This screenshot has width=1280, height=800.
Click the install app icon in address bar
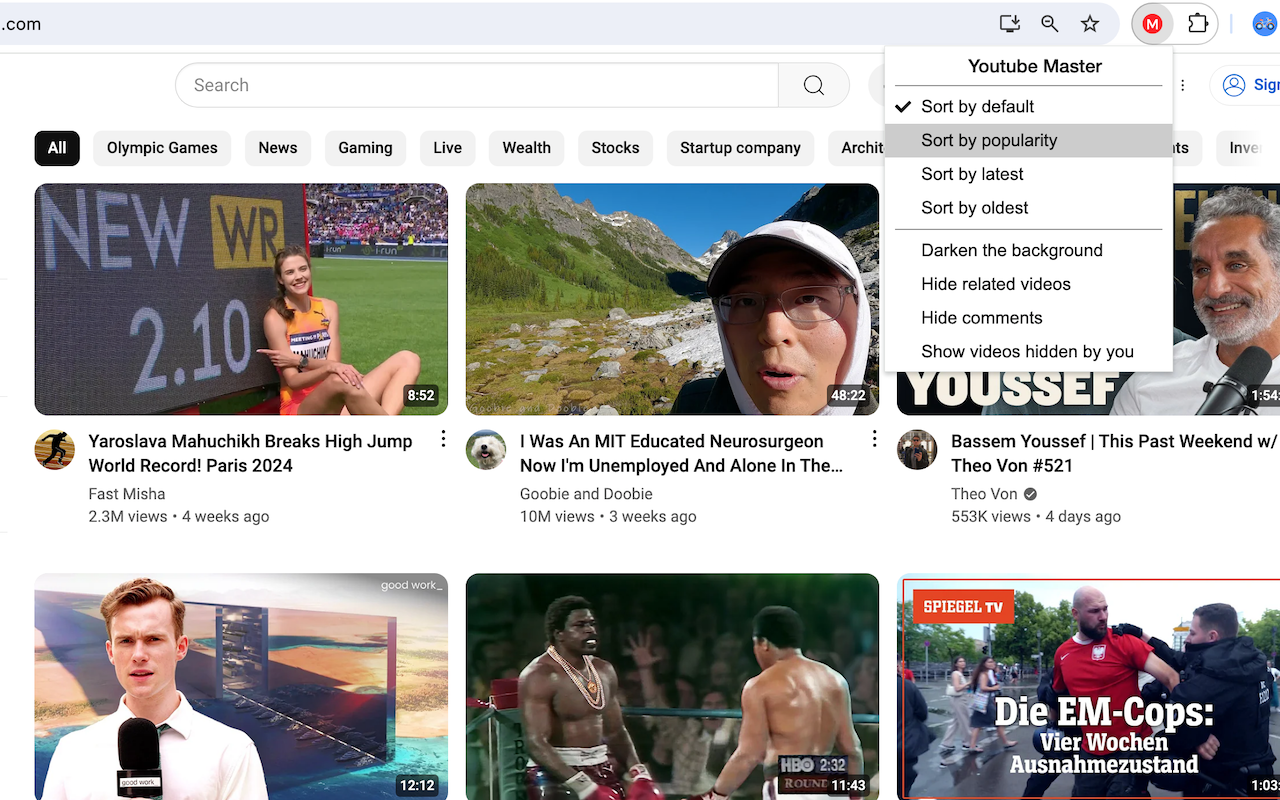click(1010, 24)
